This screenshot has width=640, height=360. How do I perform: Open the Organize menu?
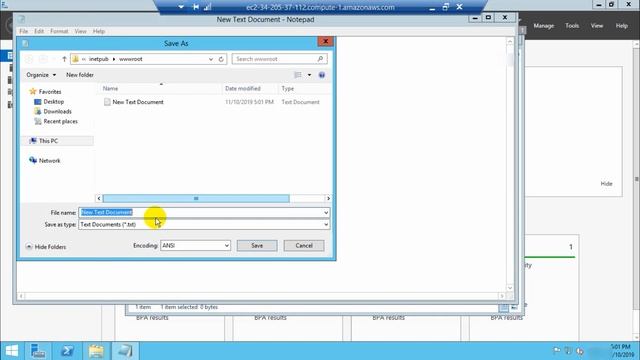[x=41, y=75]
